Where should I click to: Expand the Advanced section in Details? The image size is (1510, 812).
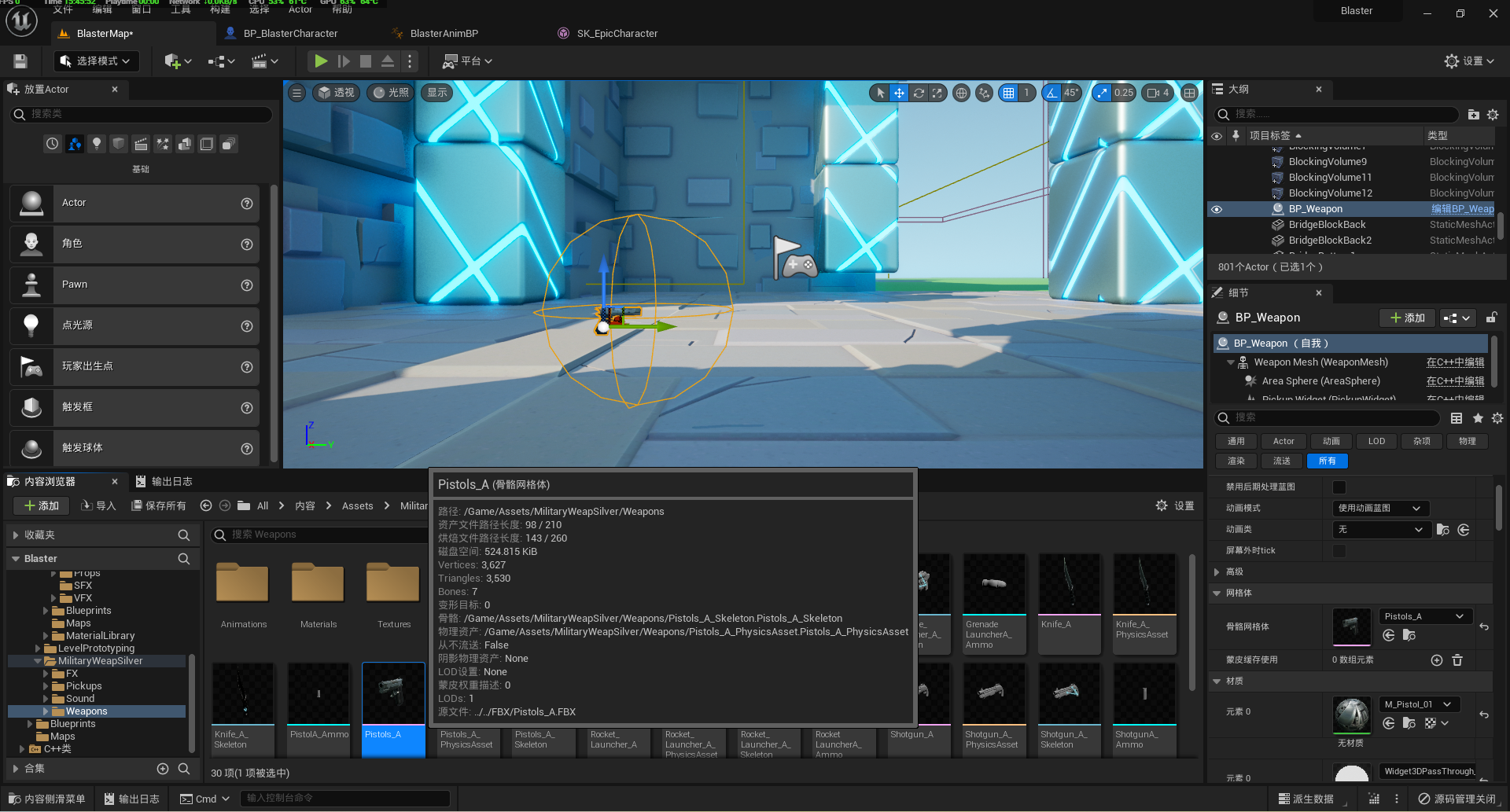[x=1217, y=572]
